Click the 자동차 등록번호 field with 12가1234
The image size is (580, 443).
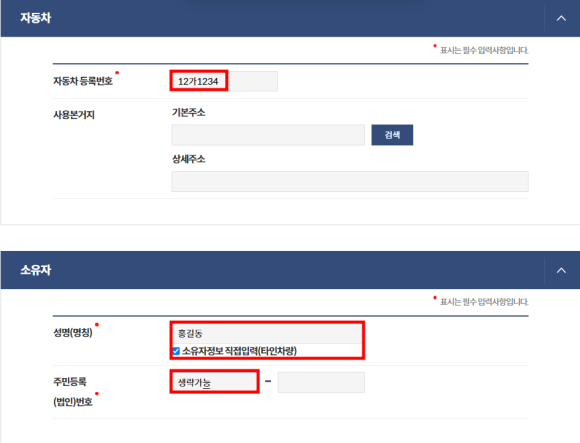(224, 81)
